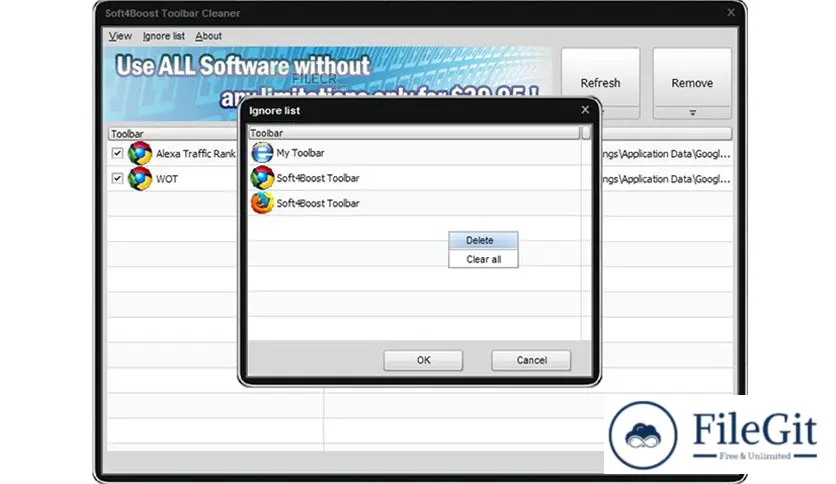Click the WOT row Application Data path
The image size is (836, 484).
click(666, 179)
